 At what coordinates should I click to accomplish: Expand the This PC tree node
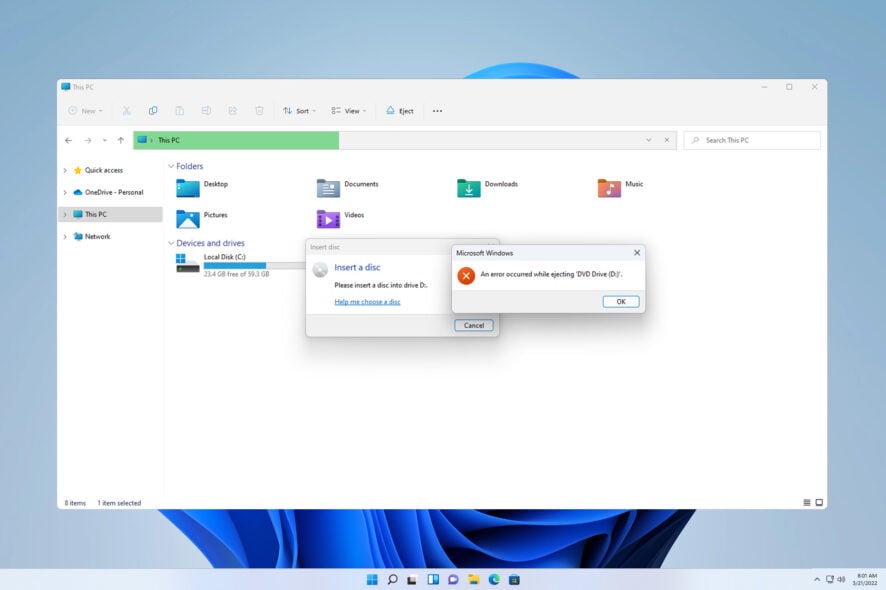65,214
